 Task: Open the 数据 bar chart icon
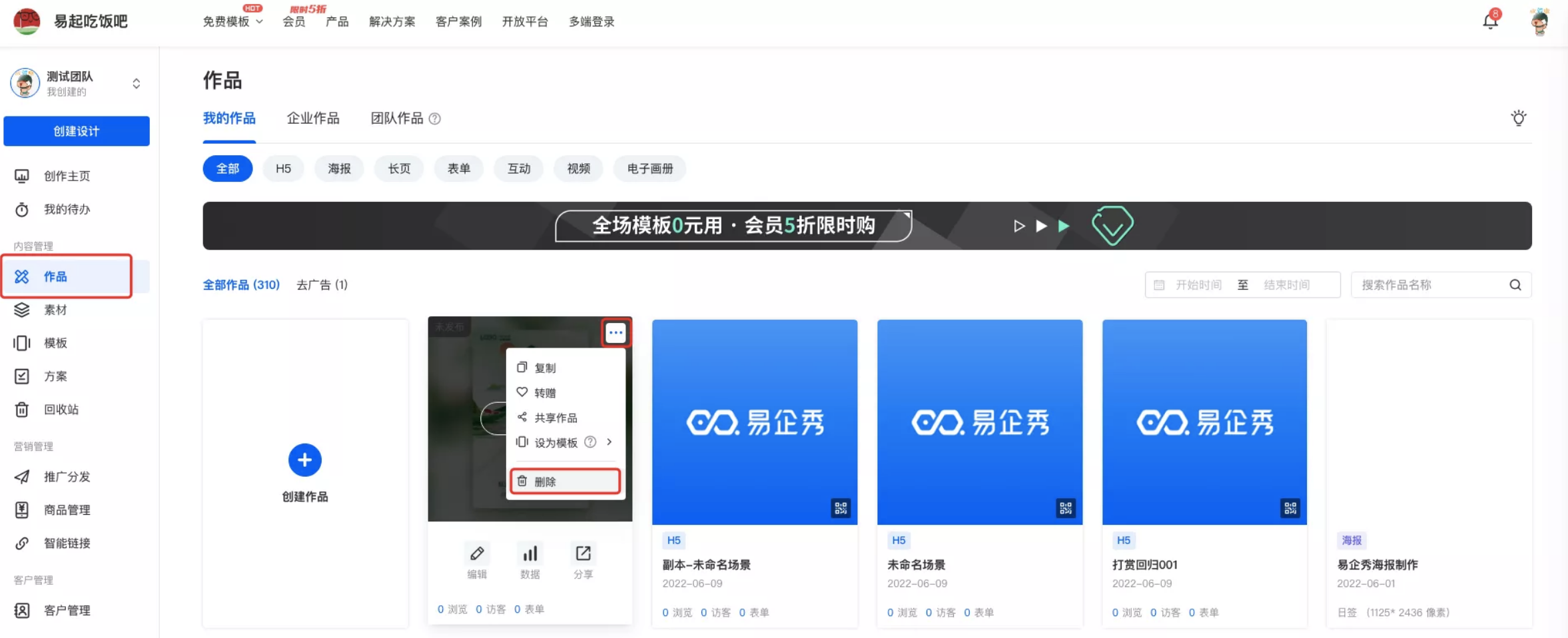pyautogui.click(x=530, y=553)
